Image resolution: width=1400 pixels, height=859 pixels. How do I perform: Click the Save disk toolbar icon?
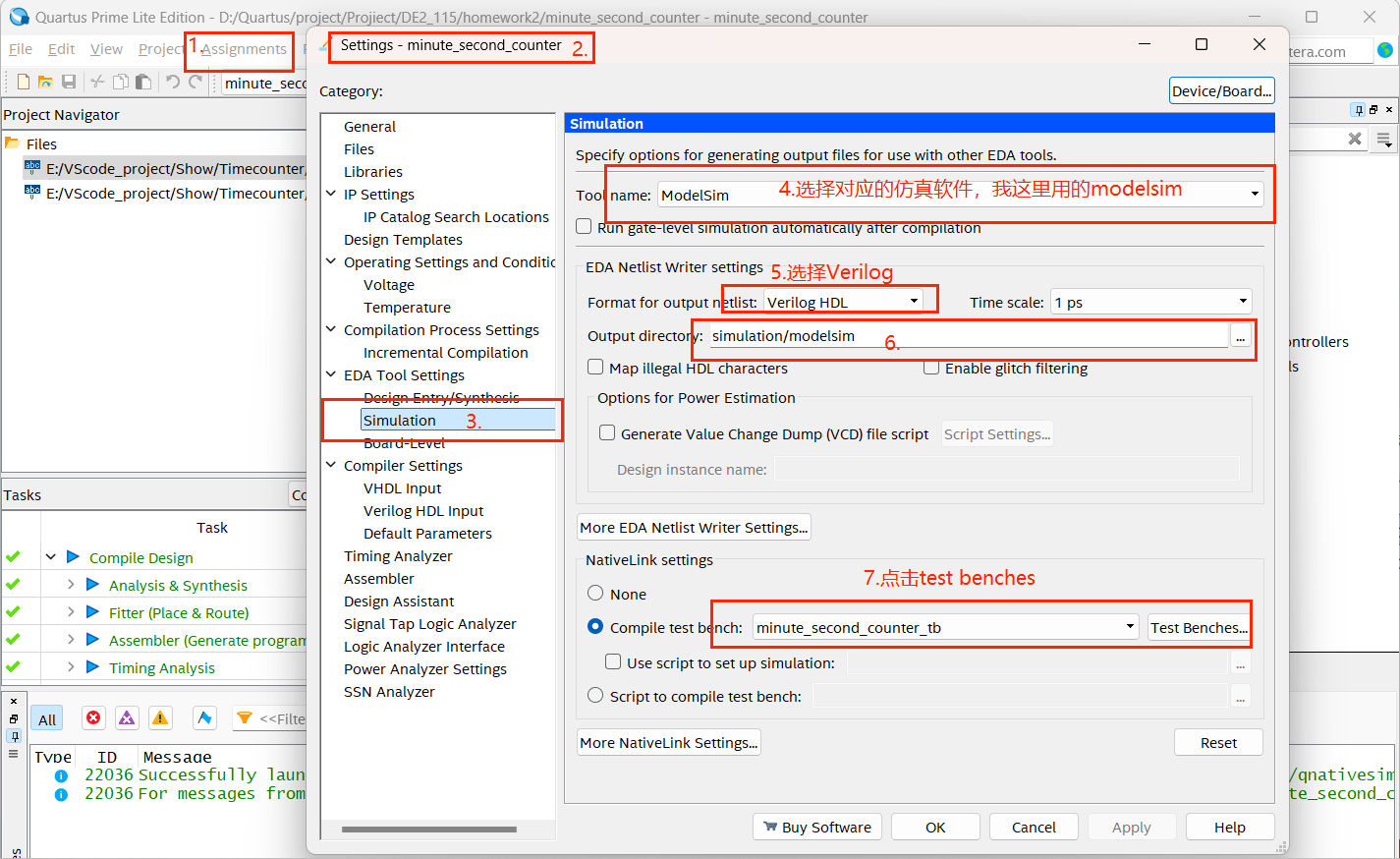coord(69,82)
